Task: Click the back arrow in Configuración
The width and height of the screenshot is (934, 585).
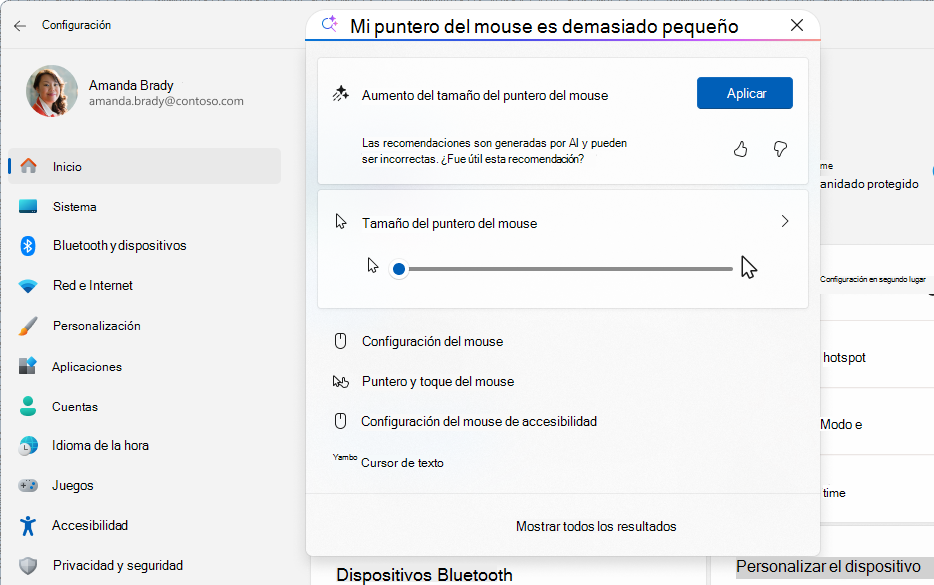Action: pyautogui.click(x=19, y=26)
